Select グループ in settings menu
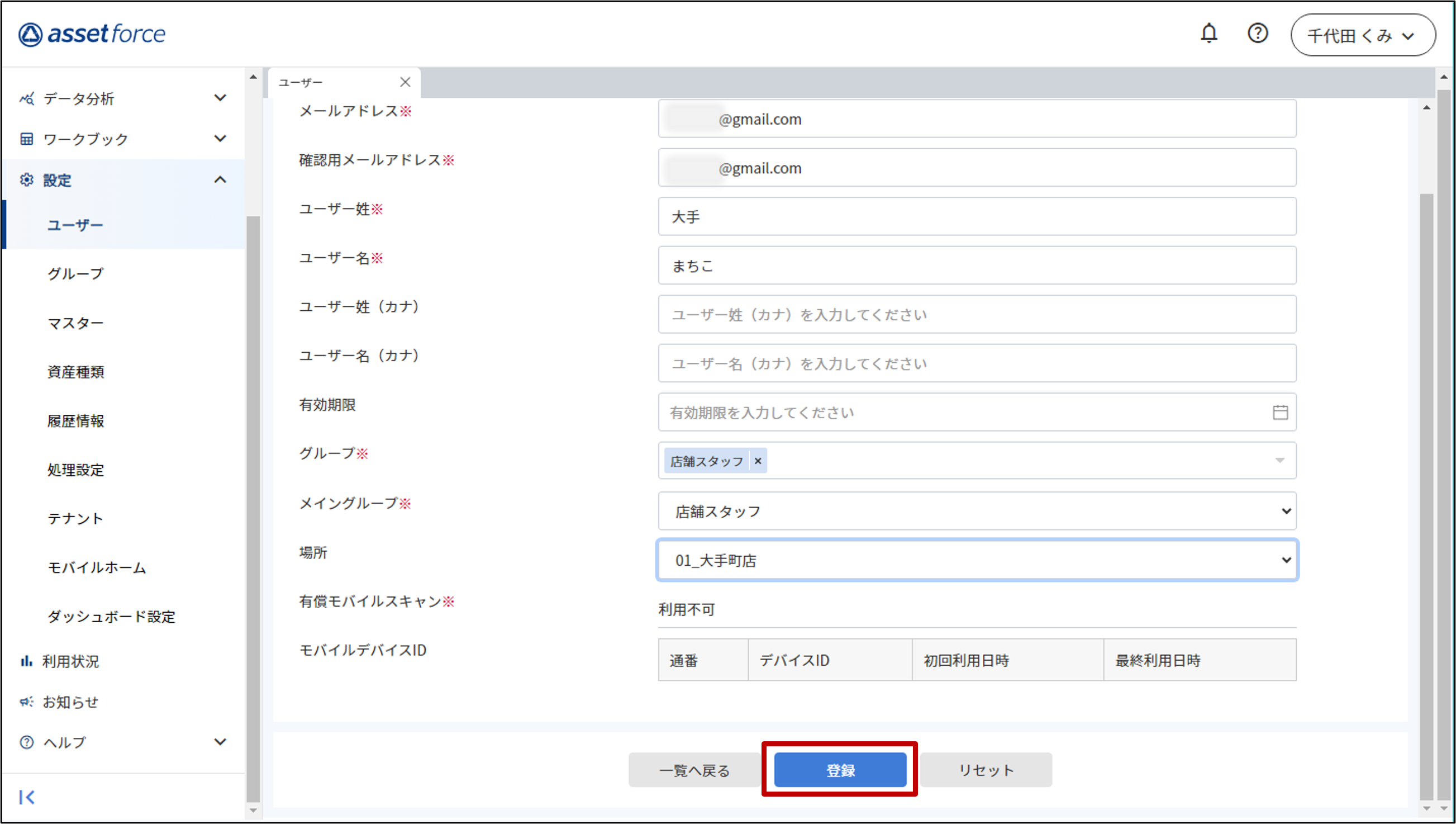The width and height of the screenshot is (1456, 824). pyautogui.click(x=76, y=274)
